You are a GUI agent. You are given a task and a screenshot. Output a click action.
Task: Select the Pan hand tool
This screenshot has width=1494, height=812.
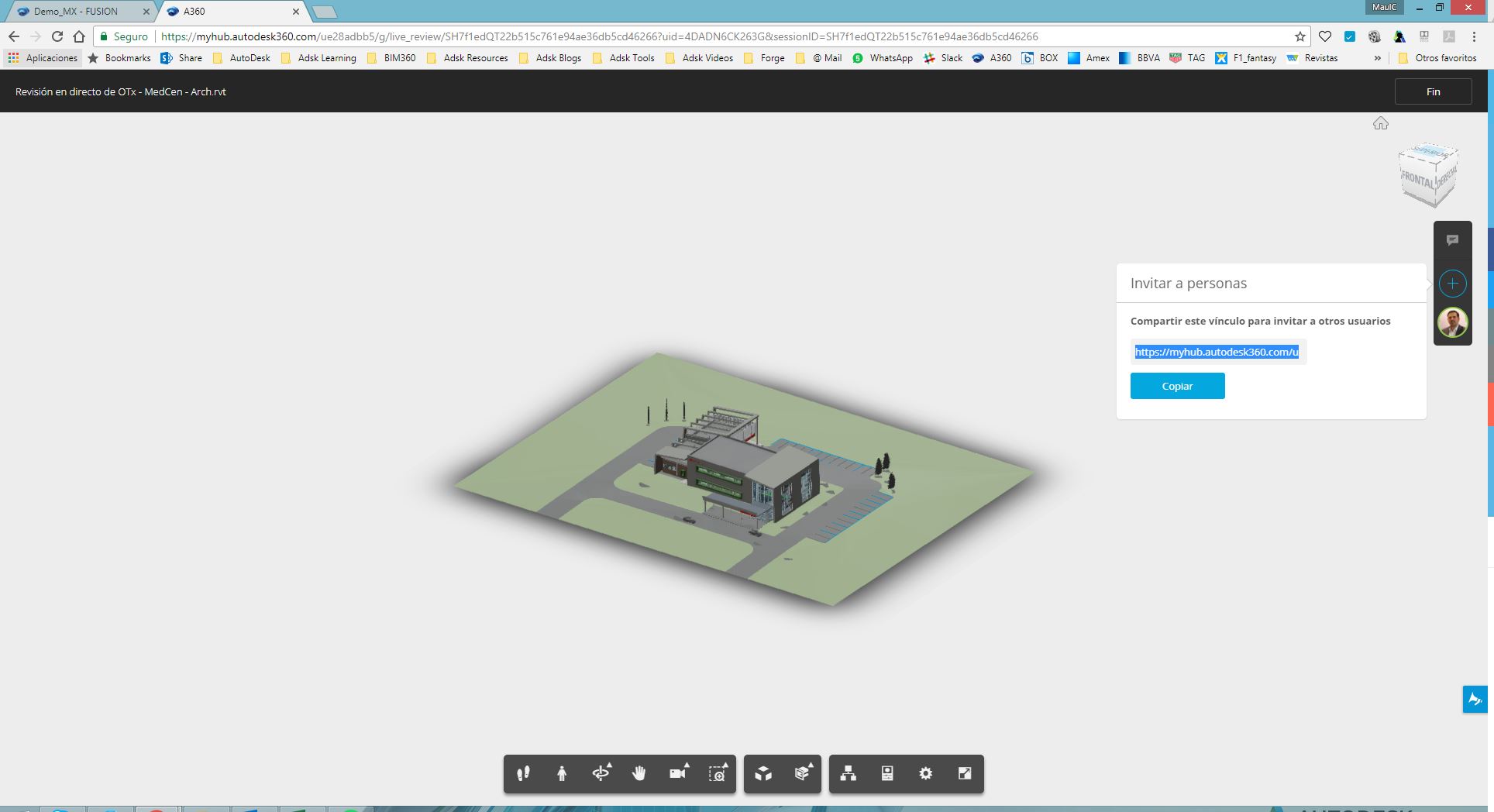point(639,773)
